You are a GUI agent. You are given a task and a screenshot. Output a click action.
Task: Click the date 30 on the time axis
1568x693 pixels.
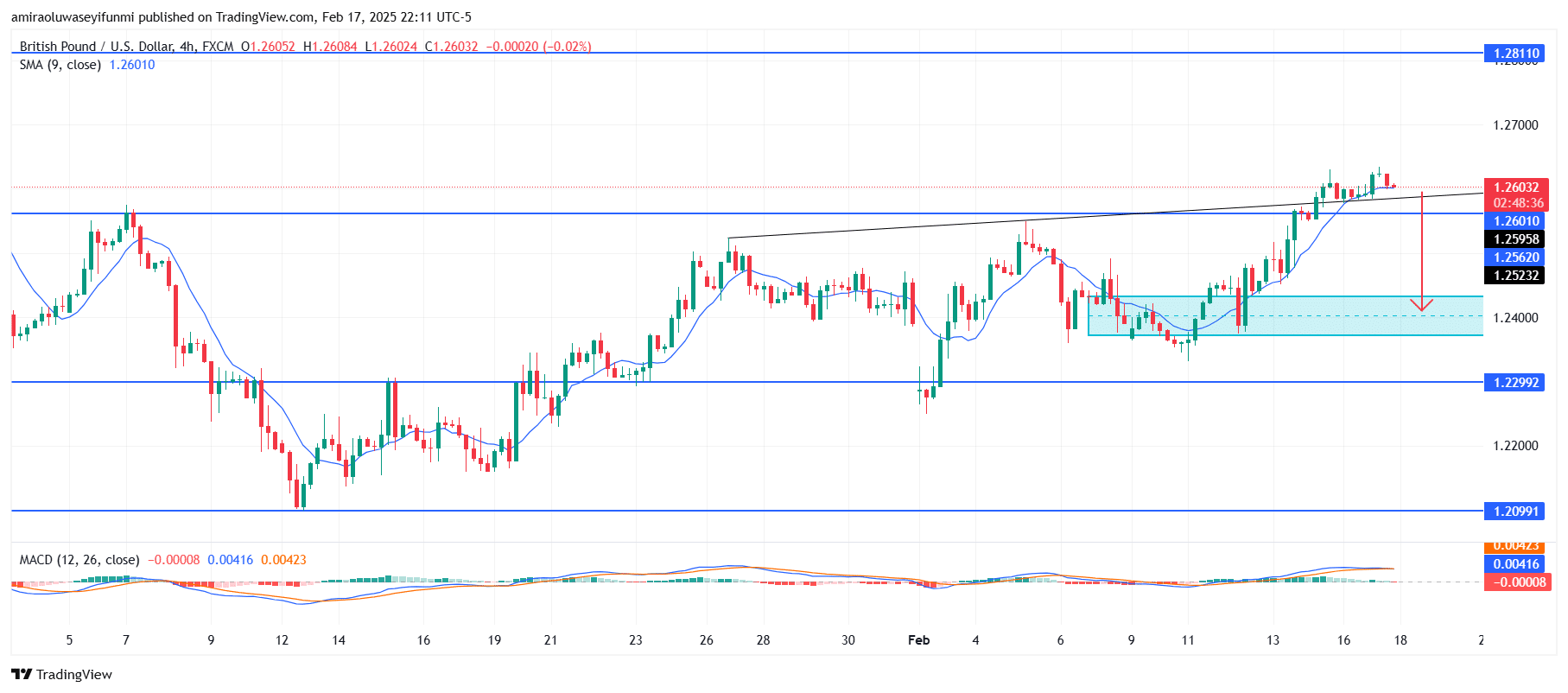coord(848,640)
